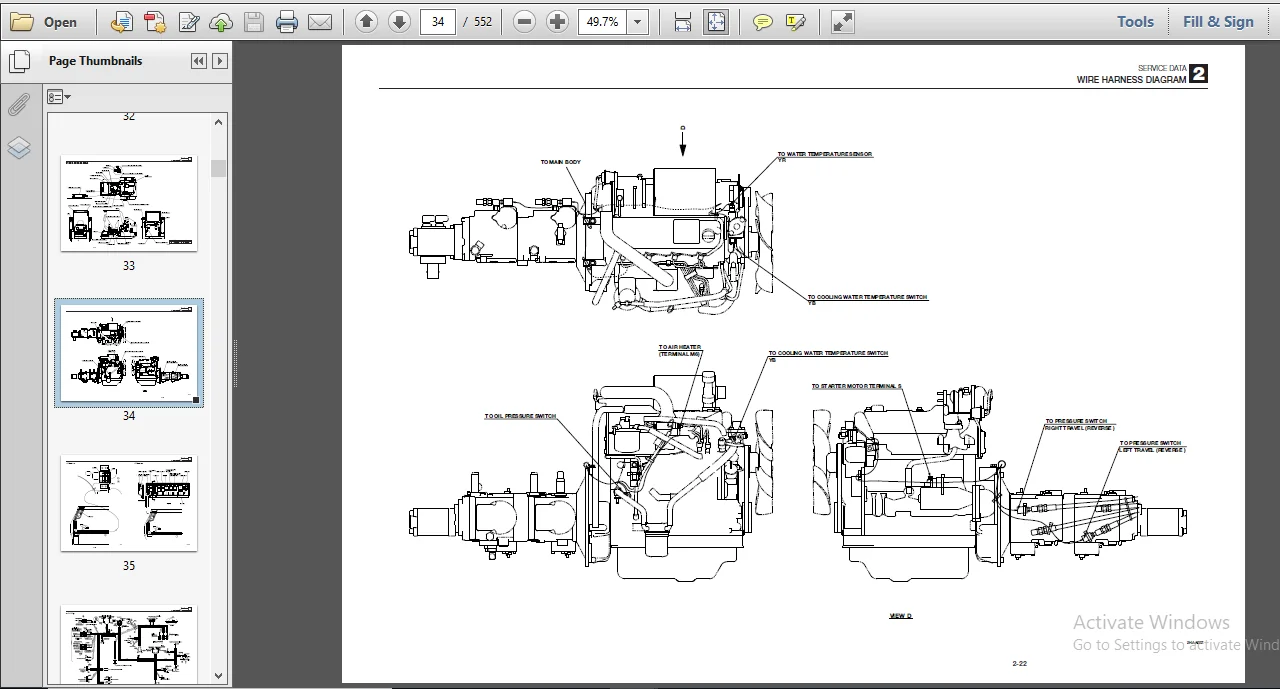
Task: Open the Fill & Sign pane
Action: click(x=1218, y=21)
